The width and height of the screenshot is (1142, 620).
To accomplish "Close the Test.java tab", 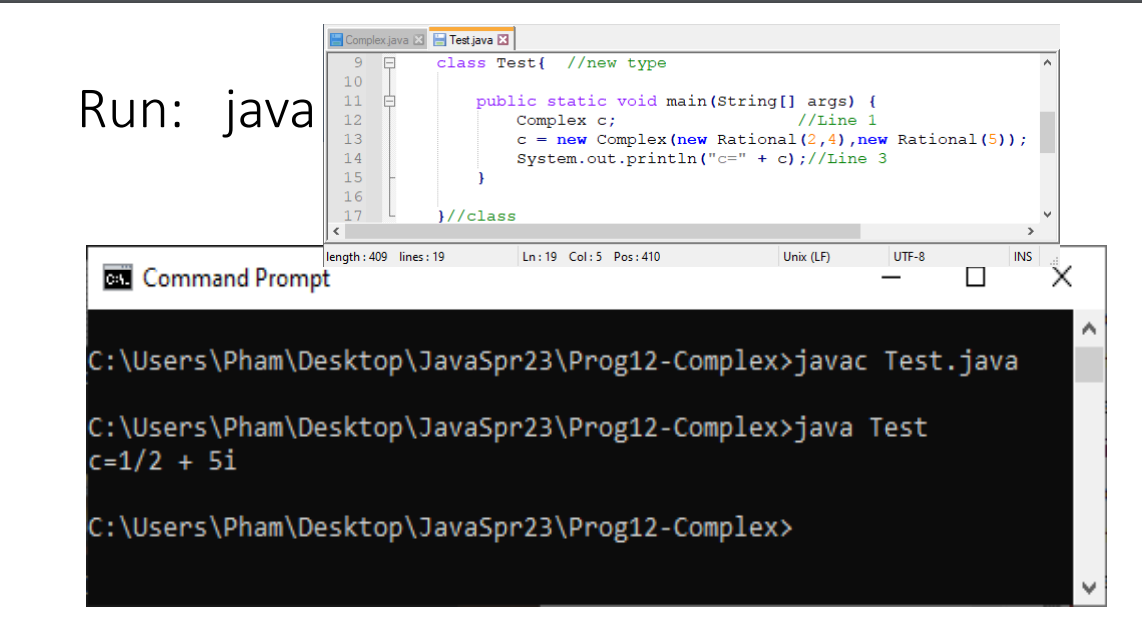I will point(503,39).
